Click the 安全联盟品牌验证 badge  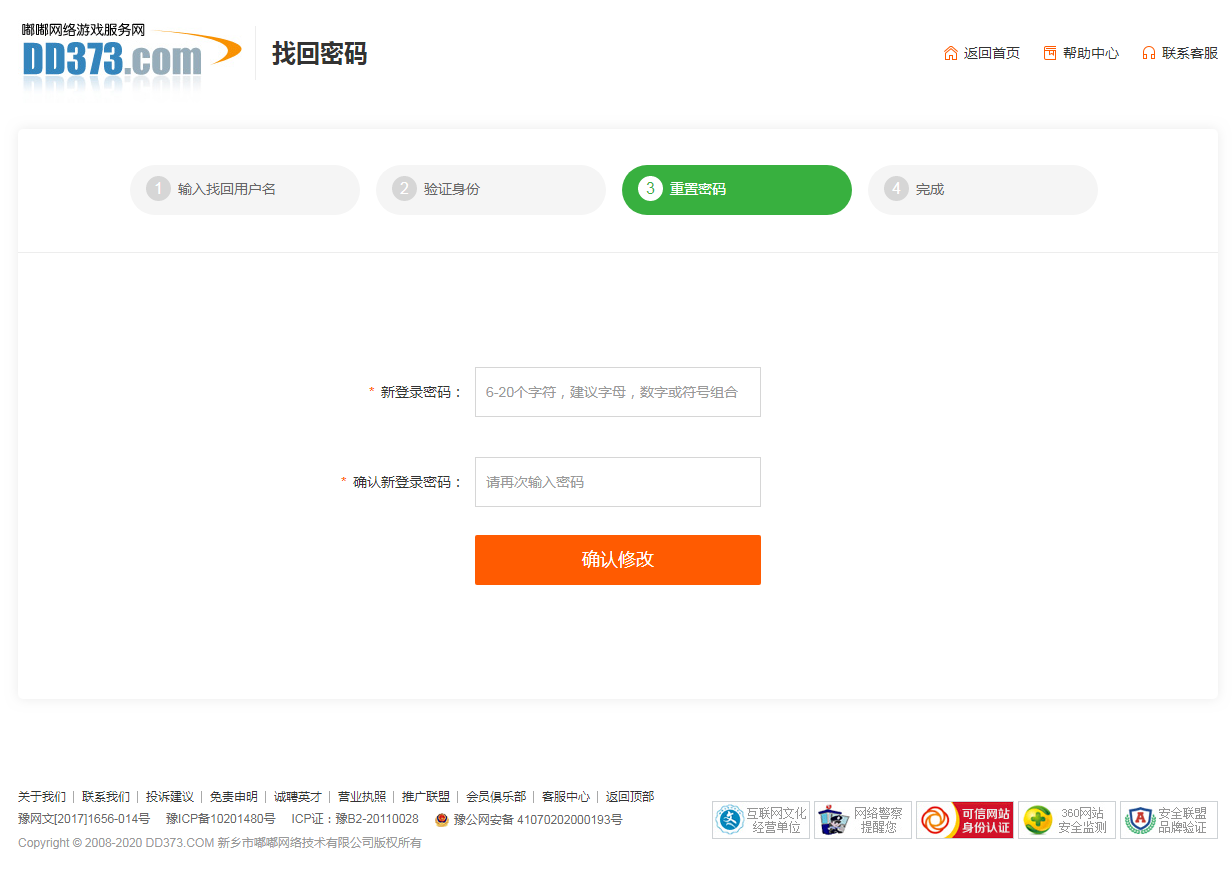click(x=1169, y=820)
